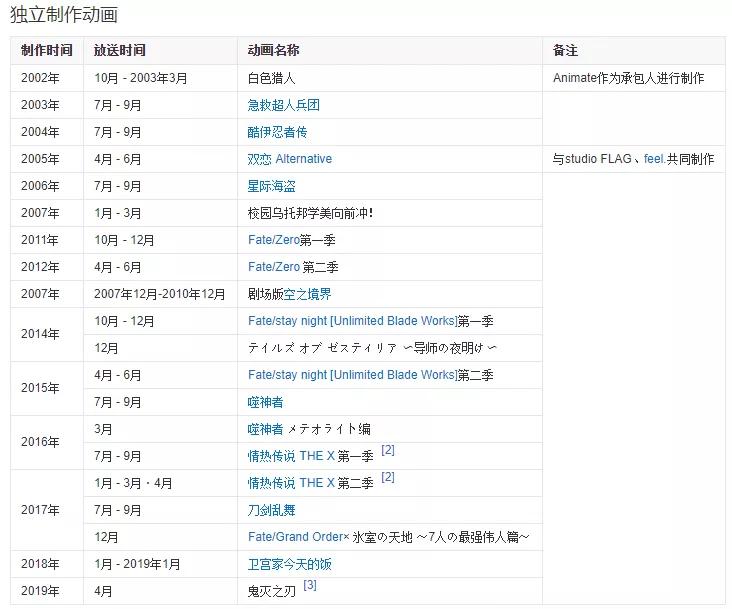
Task: Open Fate/stay night Unlimited Blade Works 第二季 link
Action: (352, 375)
